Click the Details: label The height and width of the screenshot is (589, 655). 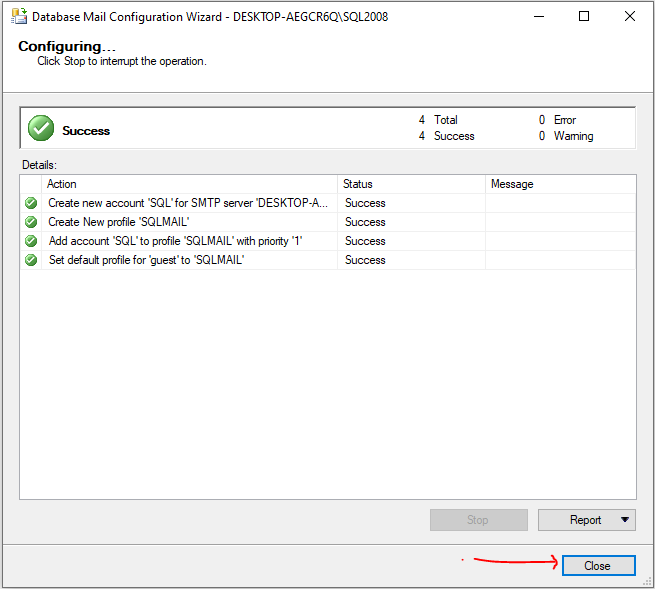[x=39, y=165]
